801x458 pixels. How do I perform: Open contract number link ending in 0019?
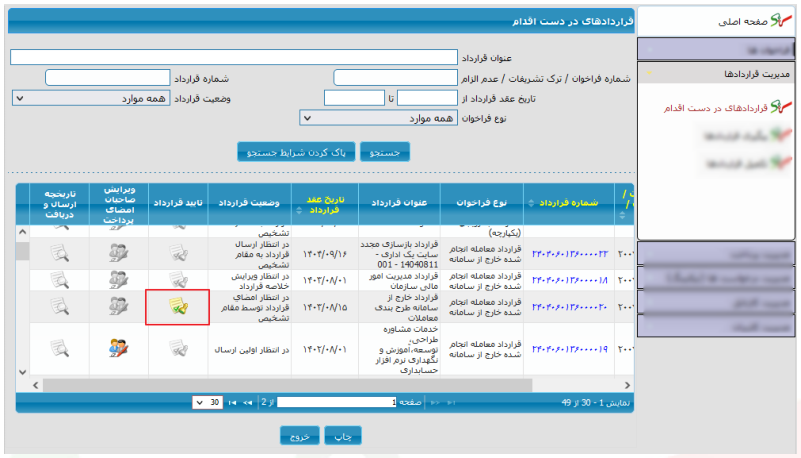pyautogui.click(x=570, y=349)
